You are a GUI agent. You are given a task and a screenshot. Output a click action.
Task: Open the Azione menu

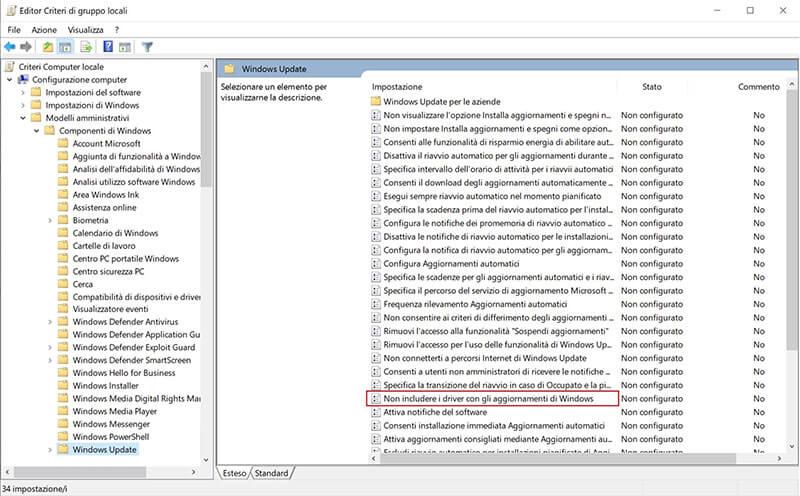[44, 30]
